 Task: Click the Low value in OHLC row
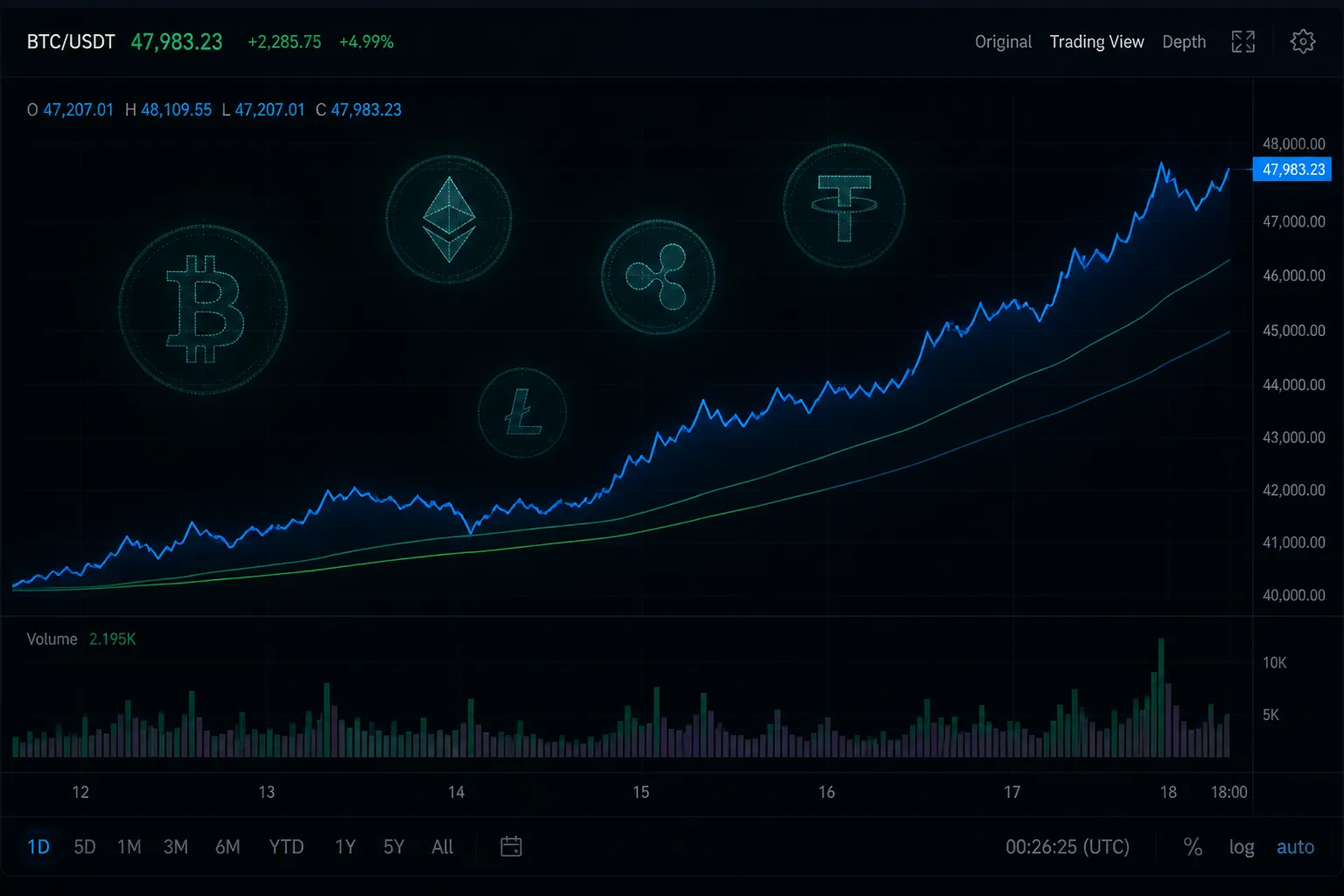(x=269, y=109)
